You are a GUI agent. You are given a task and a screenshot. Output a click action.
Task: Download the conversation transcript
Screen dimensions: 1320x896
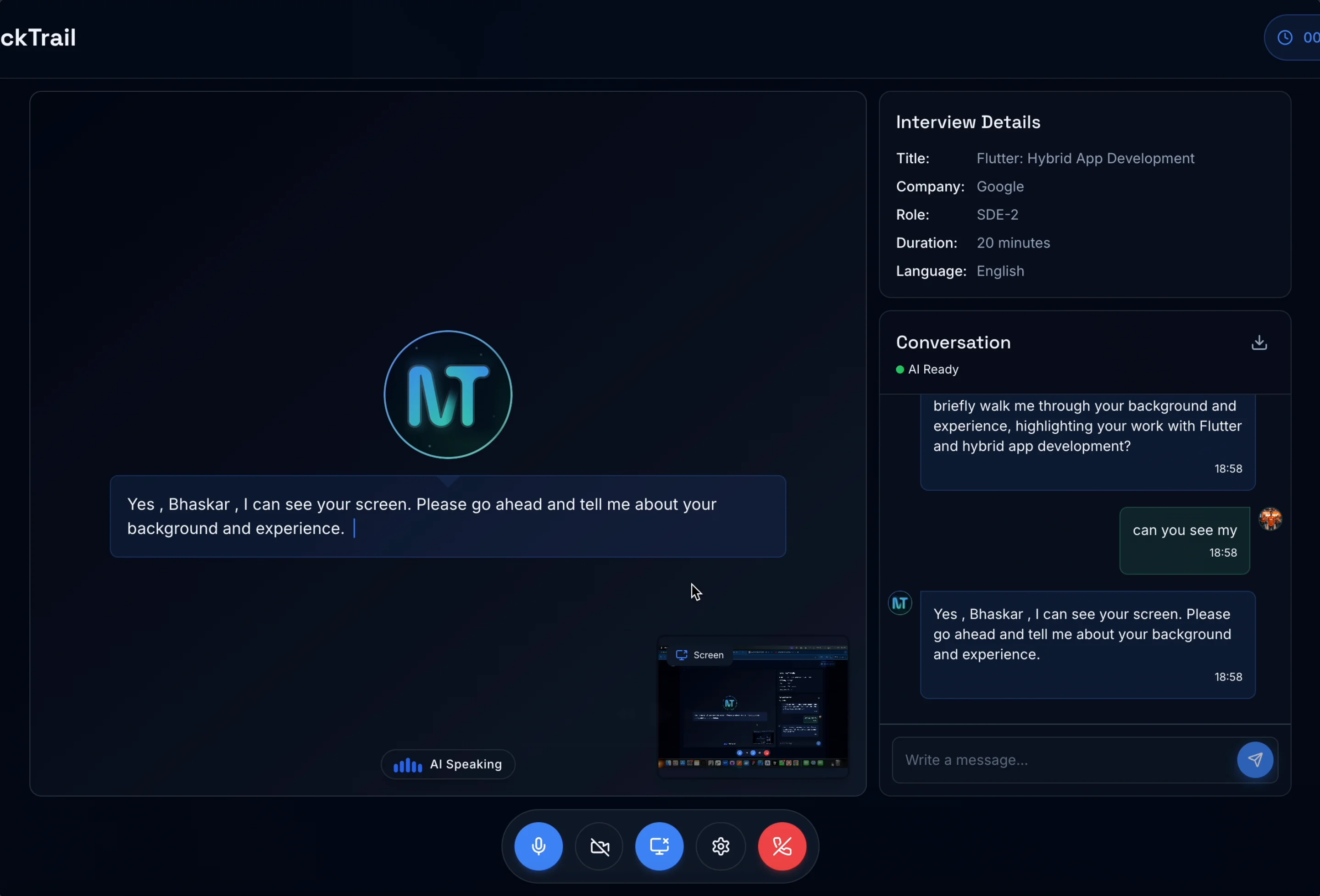coord(1259,343)
